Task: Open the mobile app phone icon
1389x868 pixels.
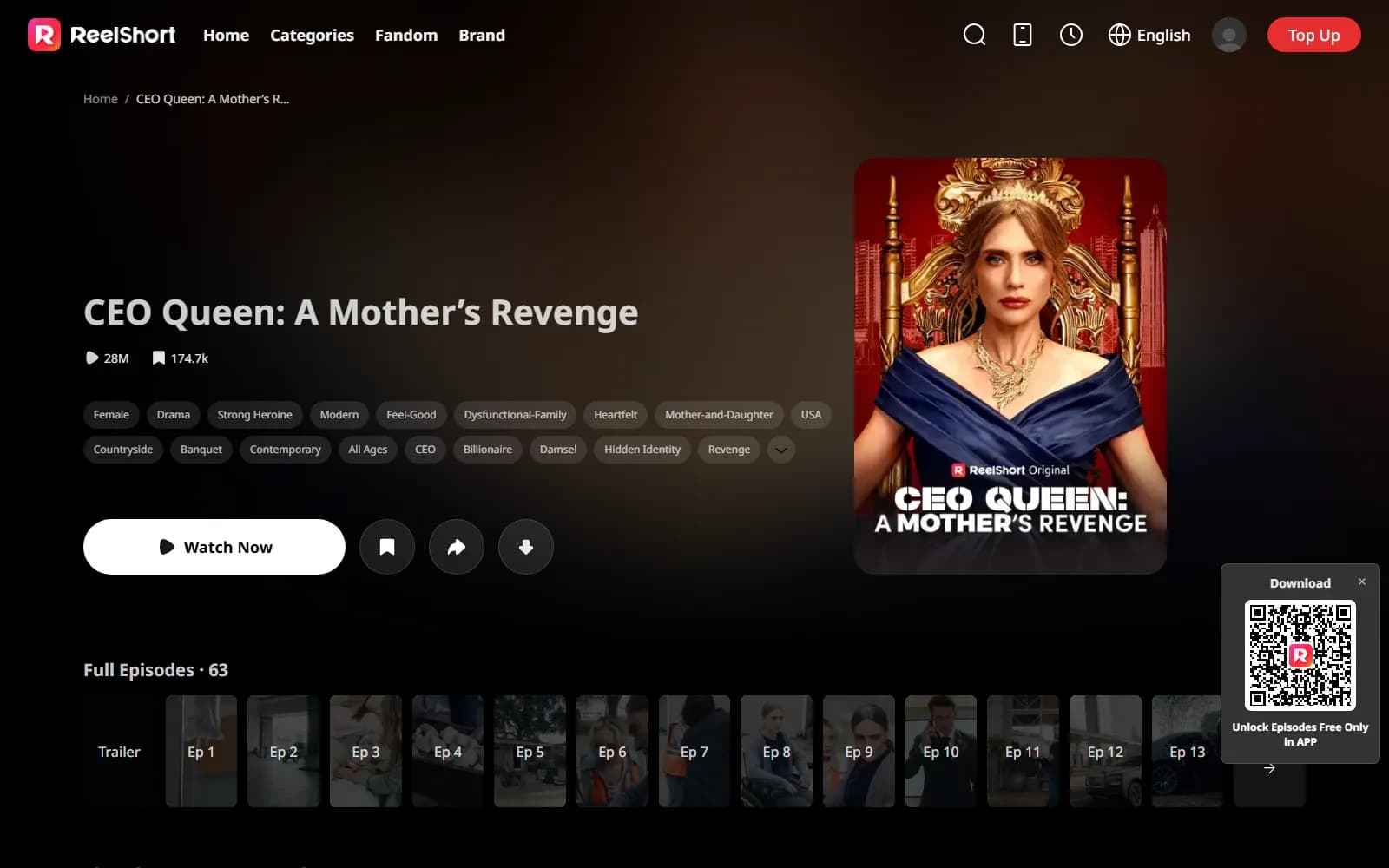Action: (1023, 35)
